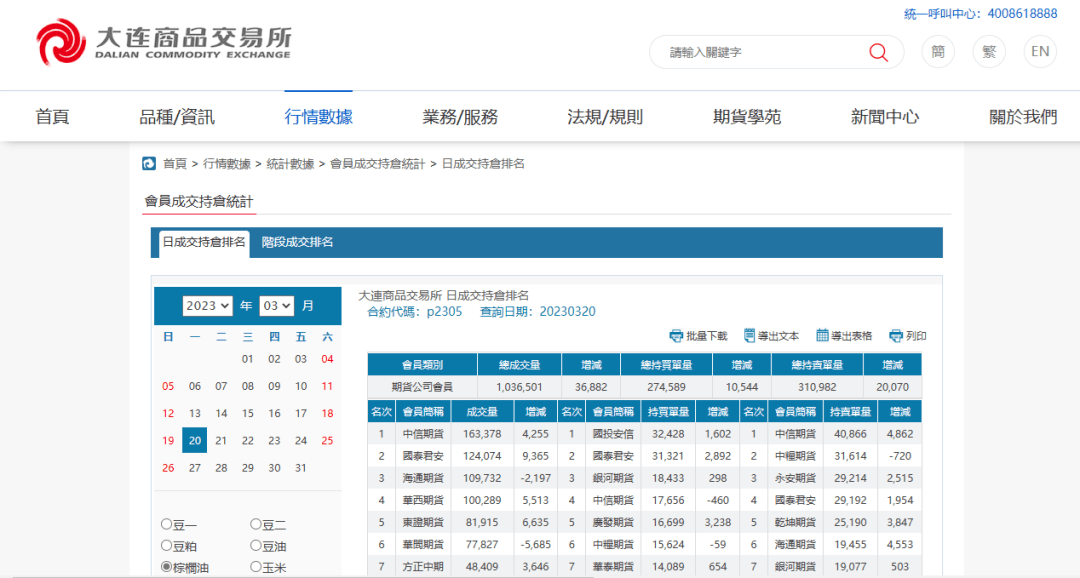This screenshot has width=1080, height=578.
Task: Click the 列印 print icon
Action: pyautogui.click(x=896, y=336)
